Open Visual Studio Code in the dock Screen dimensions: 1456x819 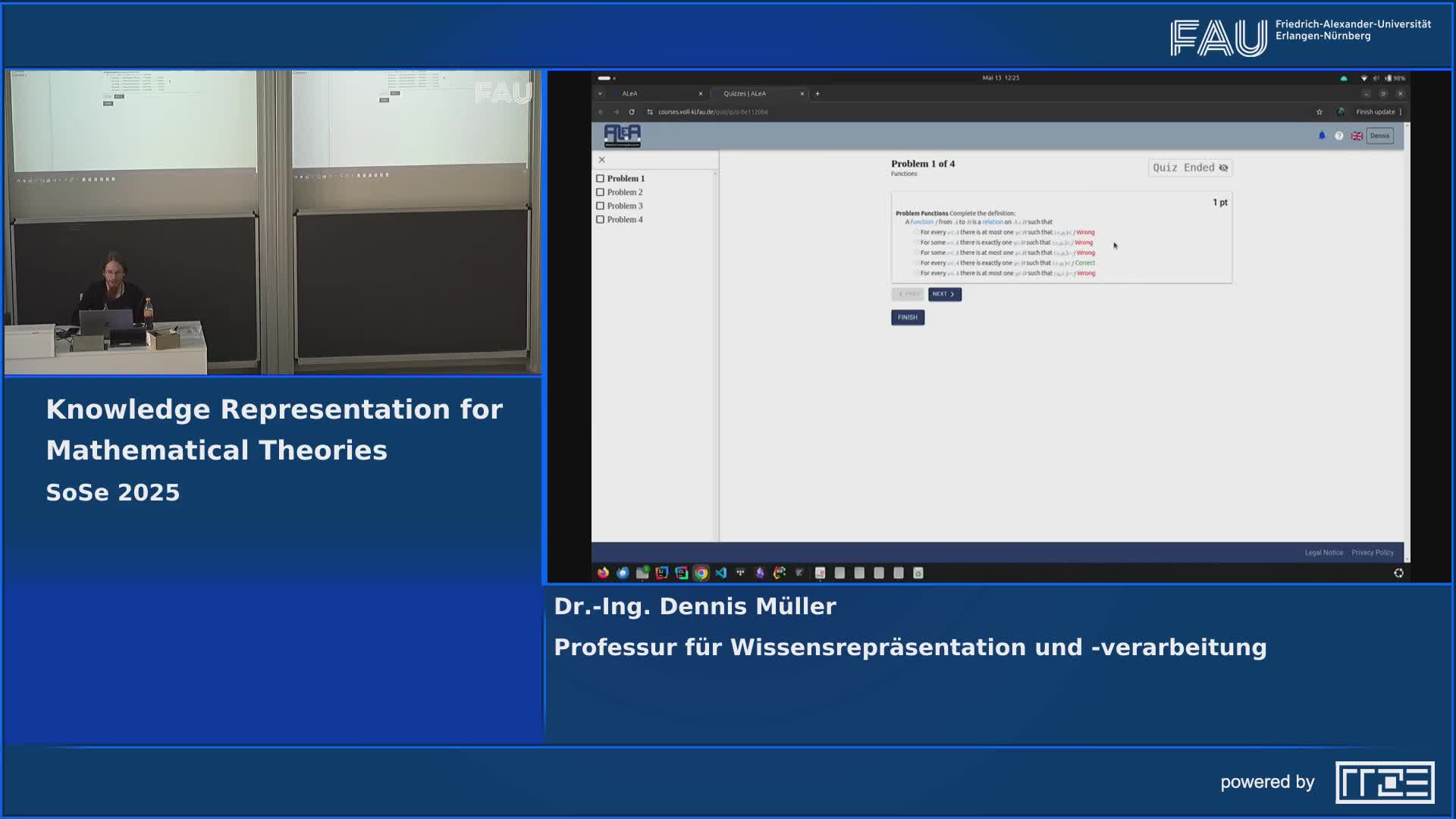point(721,573)
